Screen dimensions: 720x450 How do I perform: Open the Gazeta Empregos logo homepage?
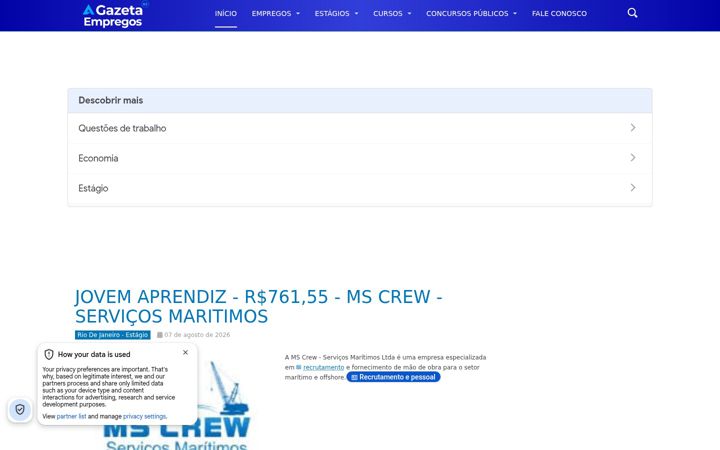(x=113, y=15)
